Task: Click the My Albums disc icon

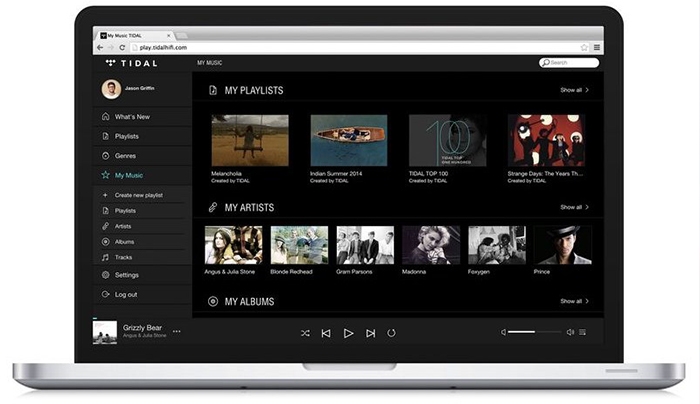Action: [x=213, y=302]
